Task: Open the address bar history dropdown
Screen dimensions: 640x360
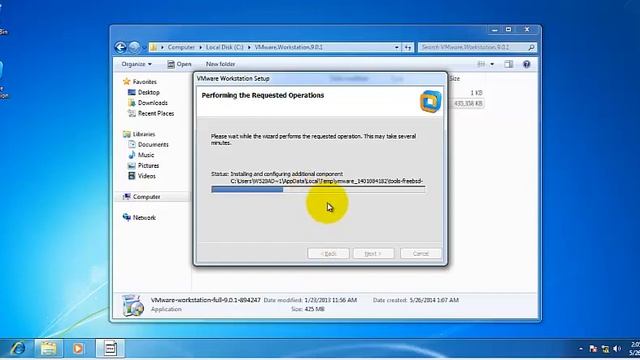Action: pos(397,47)
